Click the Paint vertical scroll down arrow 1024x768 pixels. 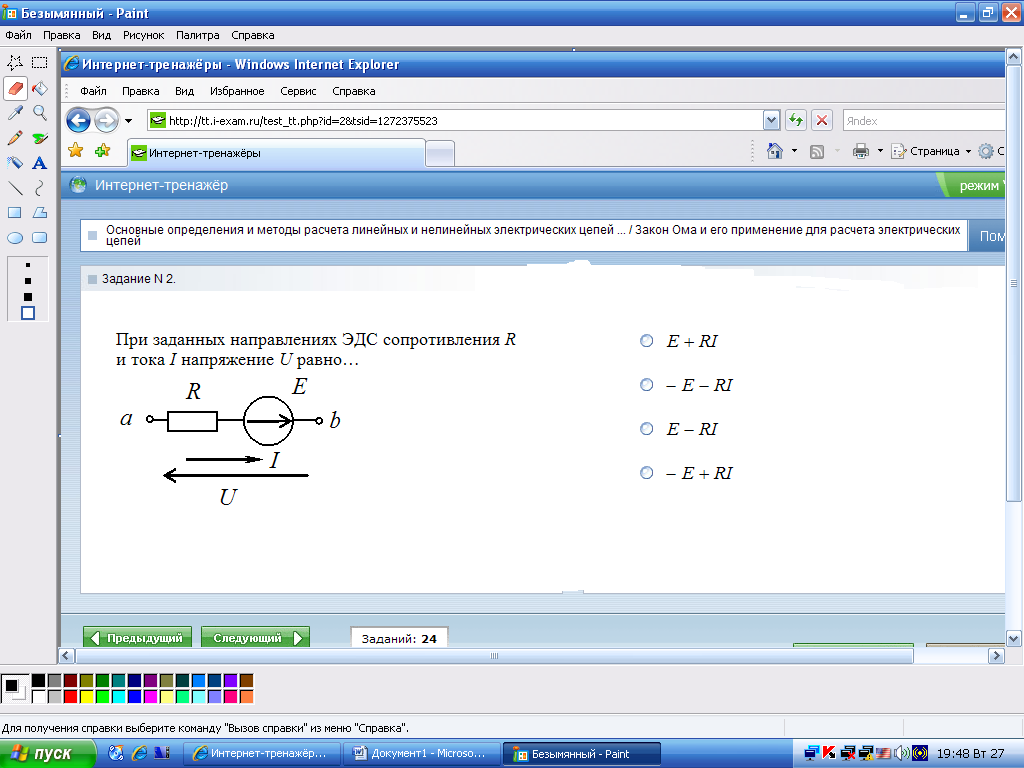(x=1014, y=639)
